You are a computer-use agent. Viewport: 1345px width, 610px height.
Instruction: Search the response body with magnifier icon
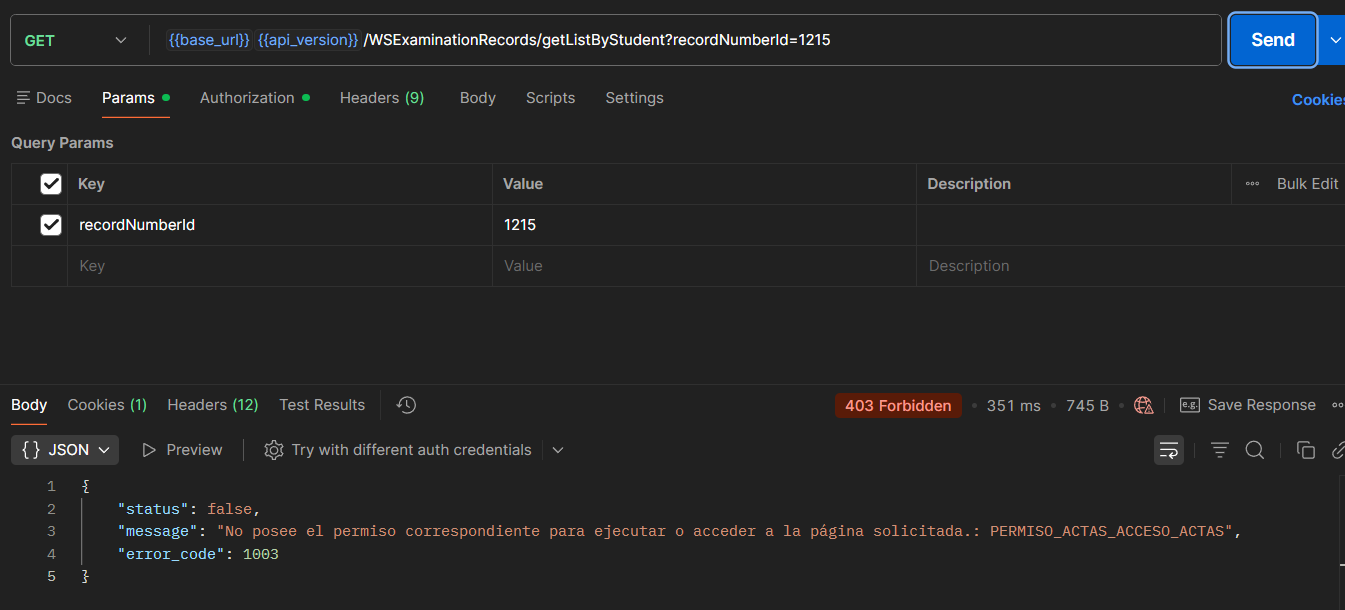[x=1255, y=450]
